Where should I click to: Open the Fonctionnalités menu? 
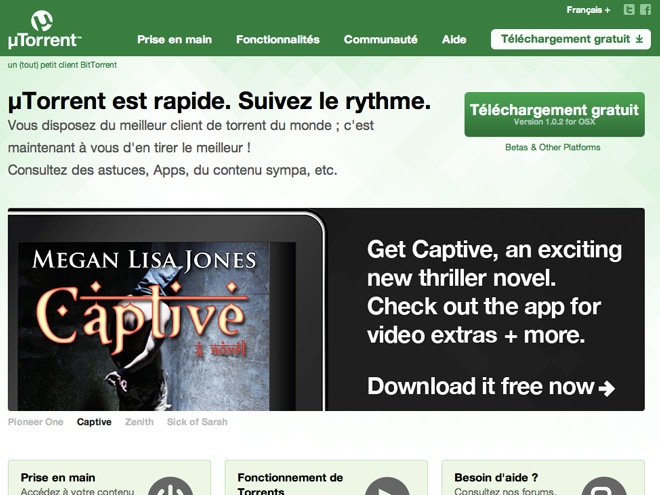tap(278, 40)
